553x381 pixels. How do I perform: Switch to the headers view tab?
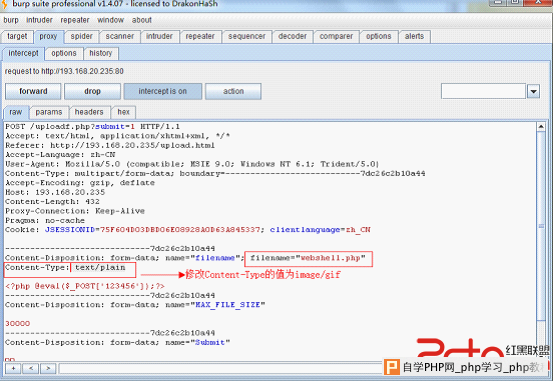tap(89, 112)
